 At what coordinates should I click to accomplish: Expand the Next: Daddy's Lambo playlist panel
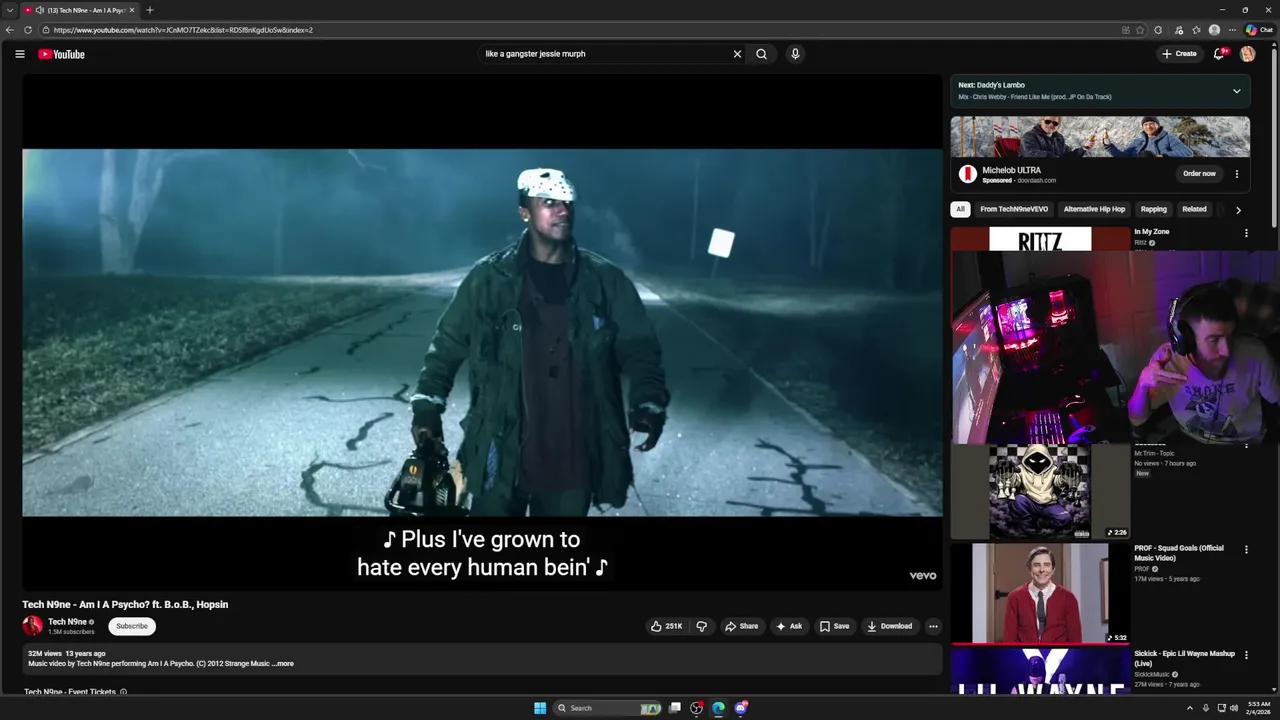(1236, 91)
